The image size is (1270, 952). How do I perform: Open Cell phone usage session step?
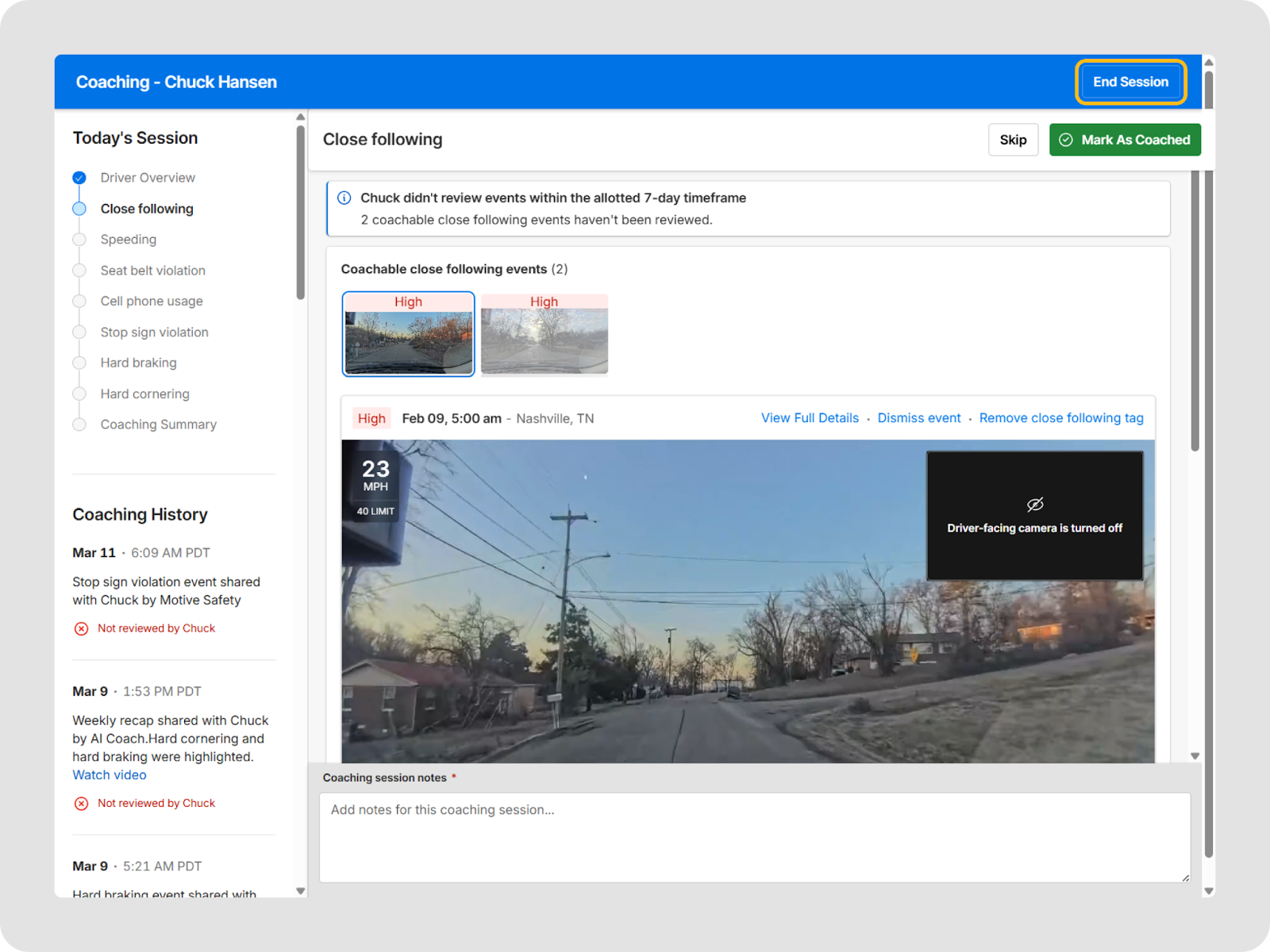(x=152, y=301)
